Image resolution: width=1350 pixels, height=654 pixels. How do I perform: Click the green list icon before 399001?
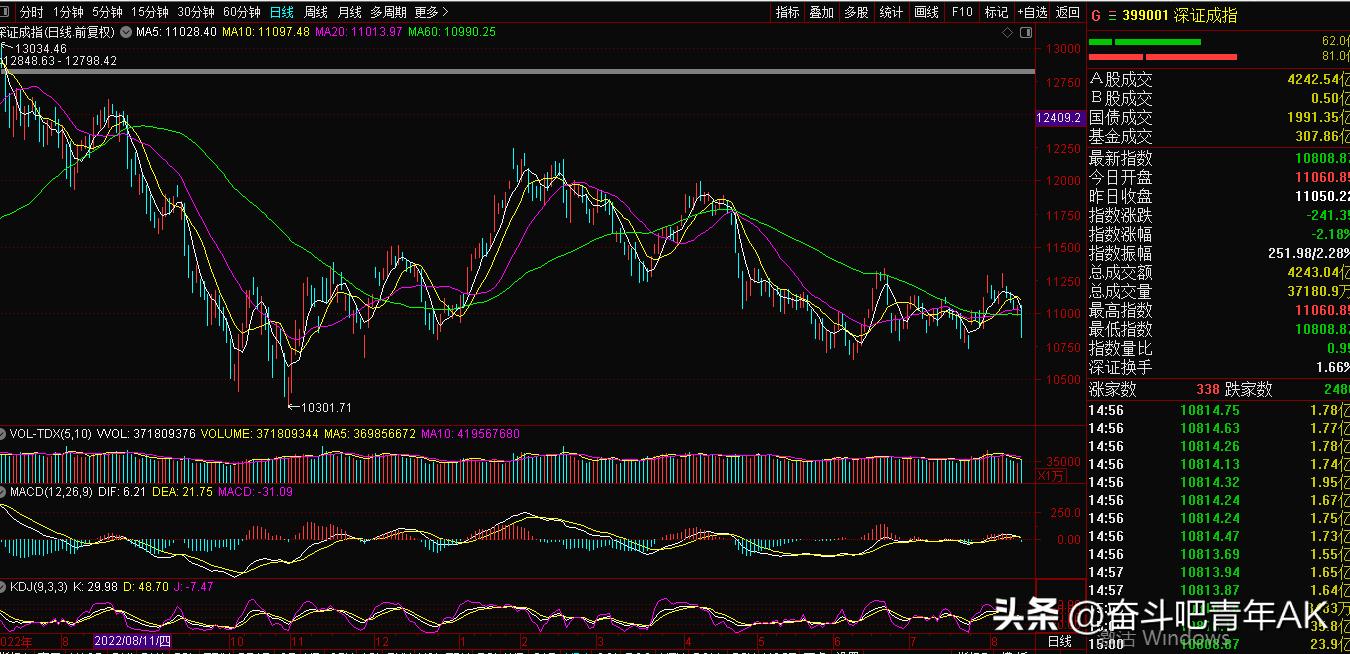point(1111,15)
